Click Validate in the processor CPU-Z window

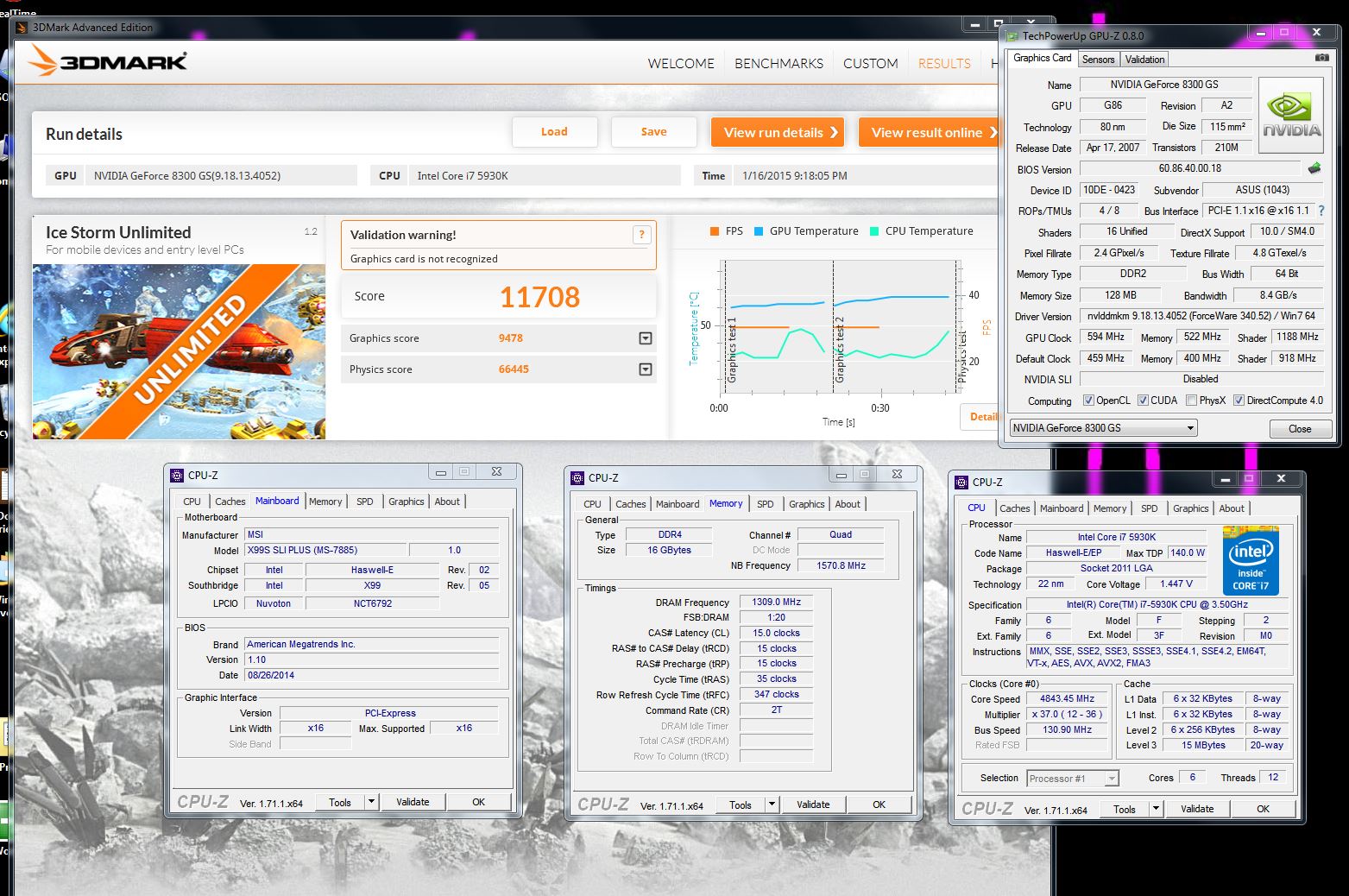click(x=1197, y=809)
